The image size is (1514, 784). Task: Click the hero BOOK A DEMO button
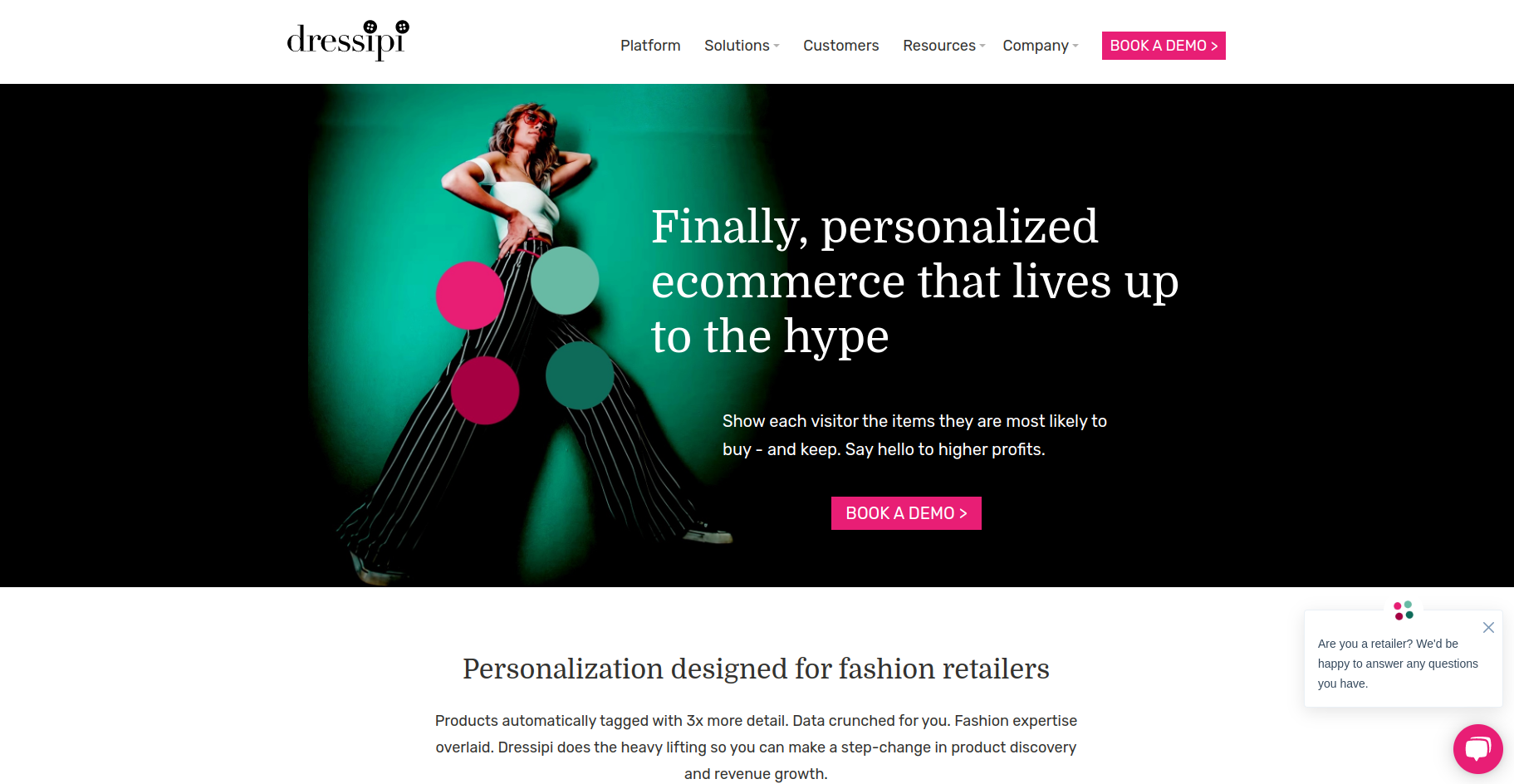(906, 513)
